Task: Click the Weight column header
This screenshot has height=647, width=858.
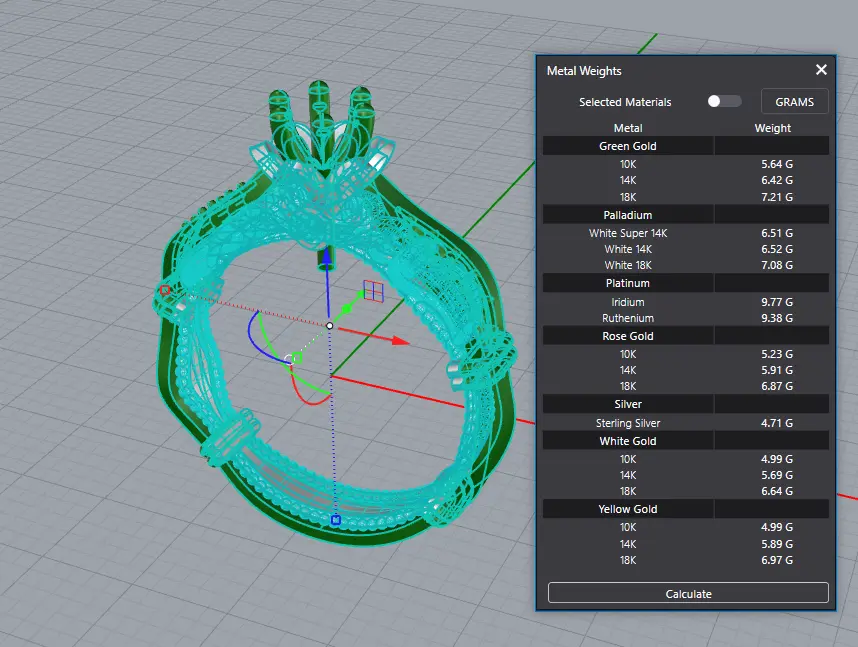Action: point(772,128)
